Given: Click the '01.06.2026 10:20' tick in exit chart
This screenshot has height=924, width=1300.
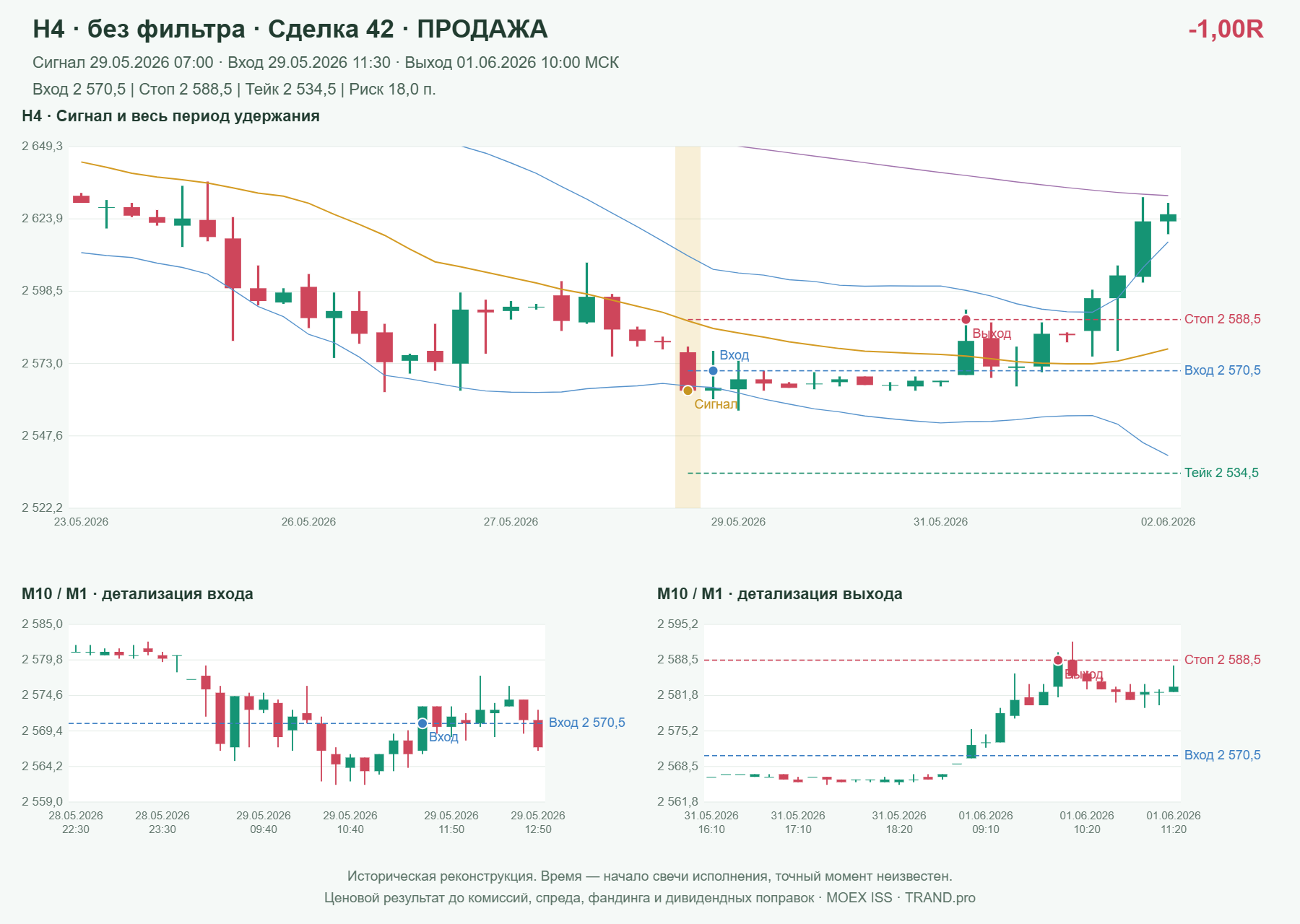Looking at the screenshot, I should tap(1087, 822).
